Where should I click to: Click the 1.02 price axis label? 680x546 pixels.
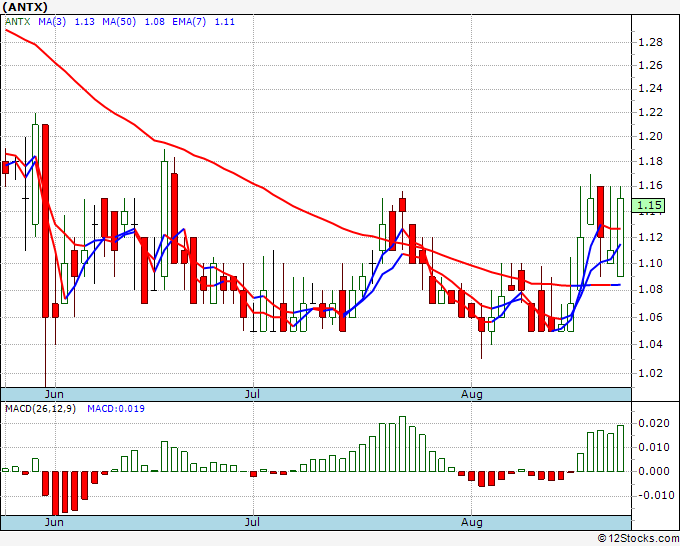(x=651, y=373)
